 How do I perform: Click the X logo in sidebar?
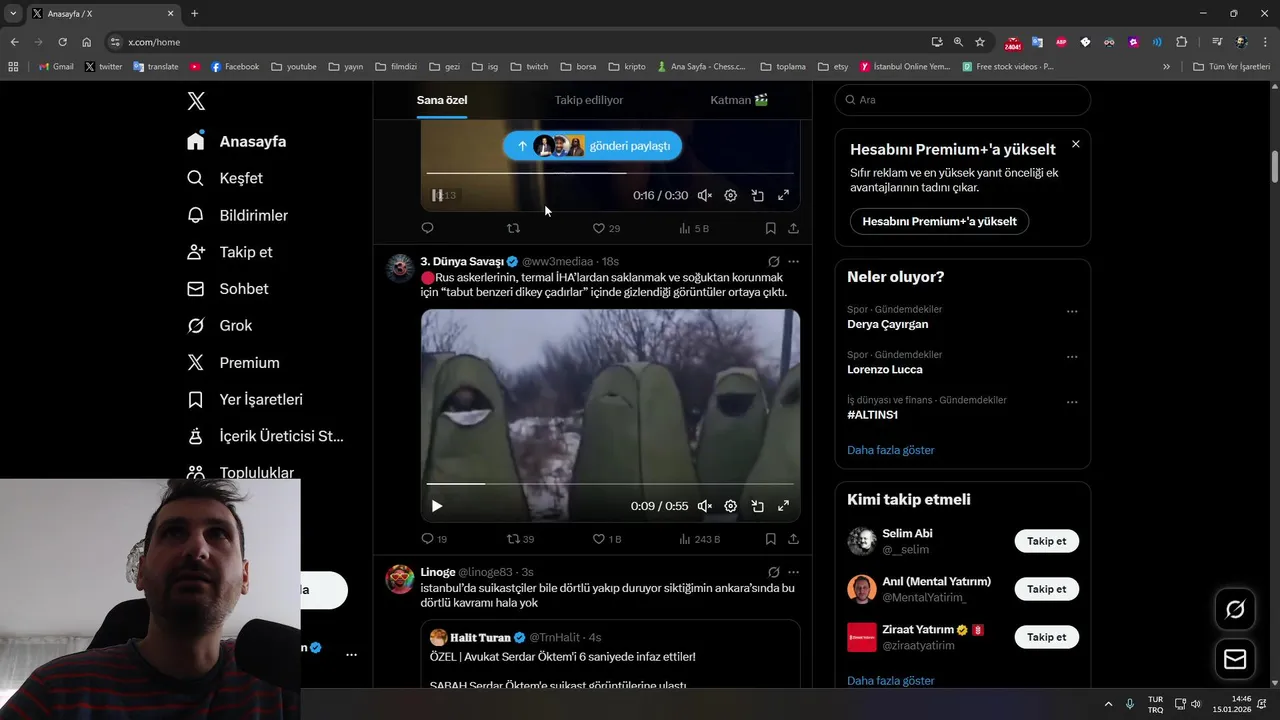pos(196,101)
